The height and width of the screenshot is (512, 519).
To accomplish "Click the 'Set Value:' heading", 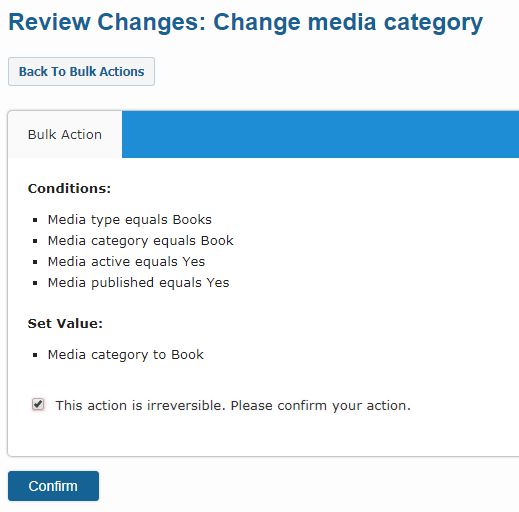I will pyautogui.click(x=65, y=324).
